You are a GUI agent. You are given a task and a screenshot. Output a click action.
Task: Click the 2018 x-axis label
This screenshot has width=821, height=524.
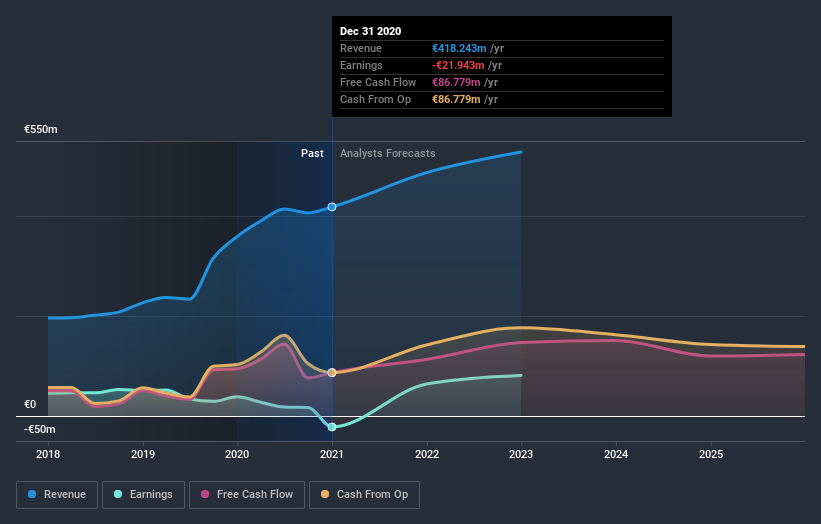pyautogui.click(x=48, y=454)
